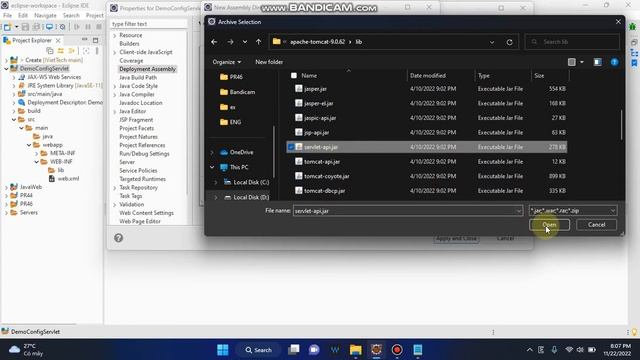Sort files by Date modified column

tap(427, 76)
